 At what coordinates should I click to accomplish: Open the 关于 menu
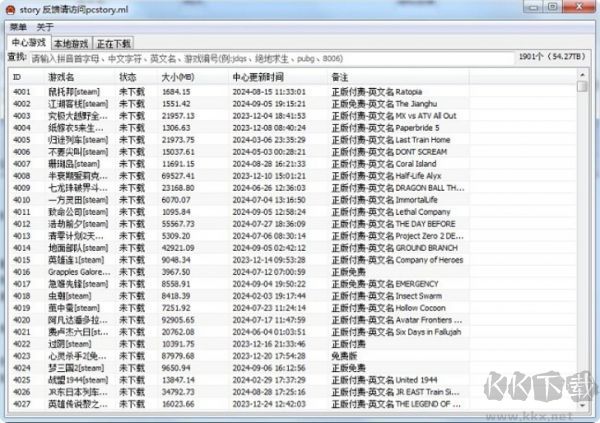(x=45, y=27)
